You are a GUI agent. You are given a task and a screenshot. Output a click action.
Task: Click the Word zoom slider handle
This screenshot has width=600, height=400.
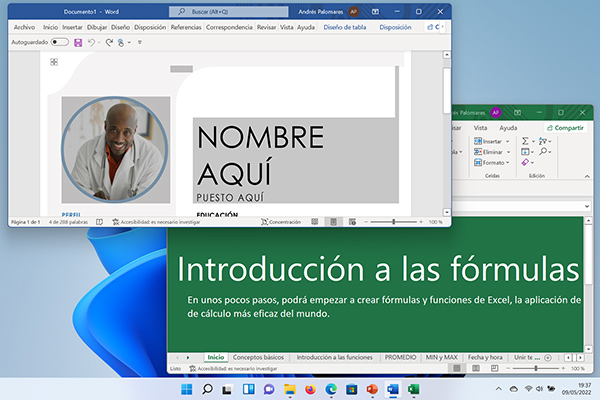[x=393, y=222]
